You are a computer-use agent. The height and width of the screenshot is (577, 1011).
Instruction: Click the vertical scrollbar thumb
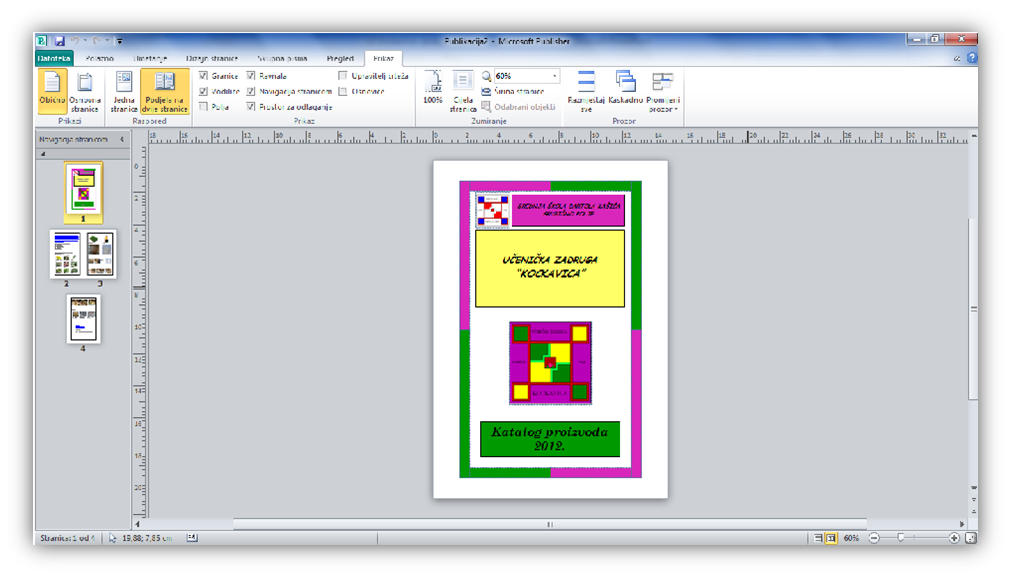pyautogui.click(x=974, y=309)
